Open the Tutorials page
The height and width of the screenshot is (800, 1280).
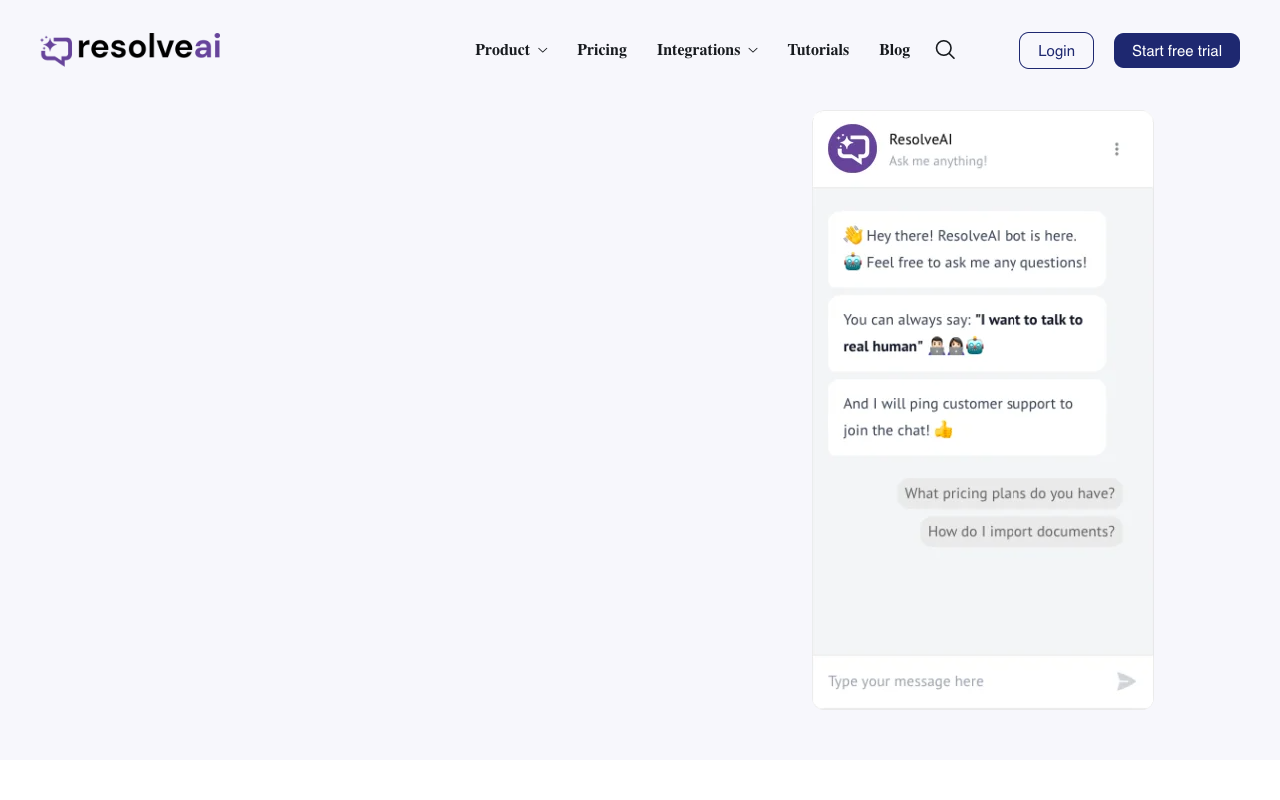coord(818,50)
